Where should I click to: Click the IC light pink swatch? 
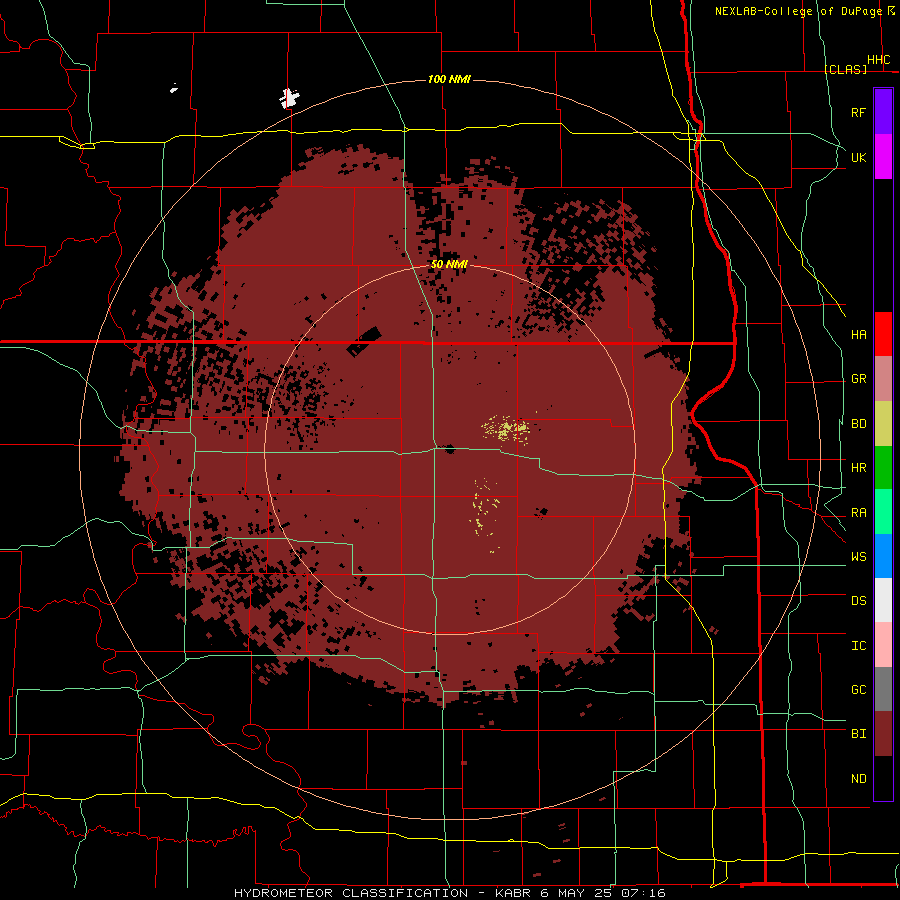[x=883, y=645]
